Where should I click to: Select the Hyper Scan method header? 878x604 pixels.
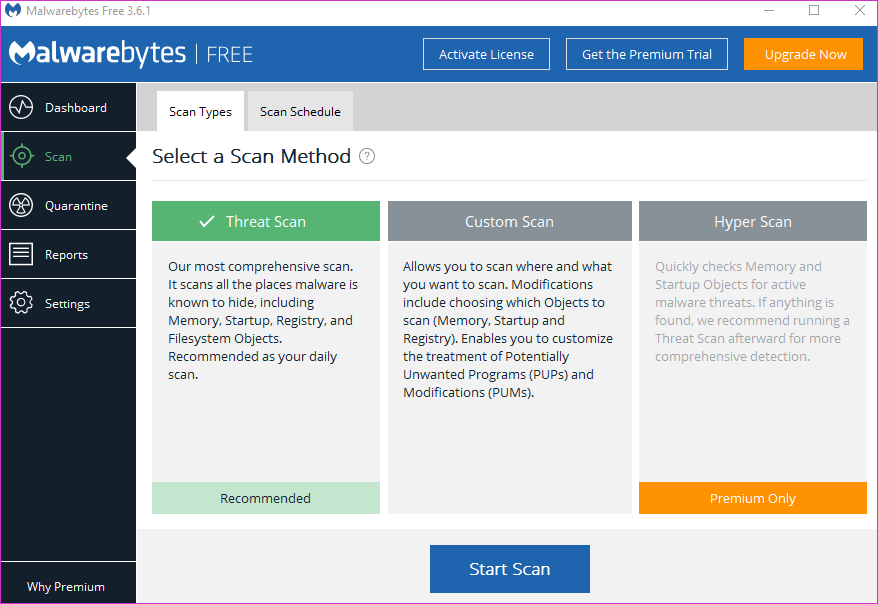(753, 221)
